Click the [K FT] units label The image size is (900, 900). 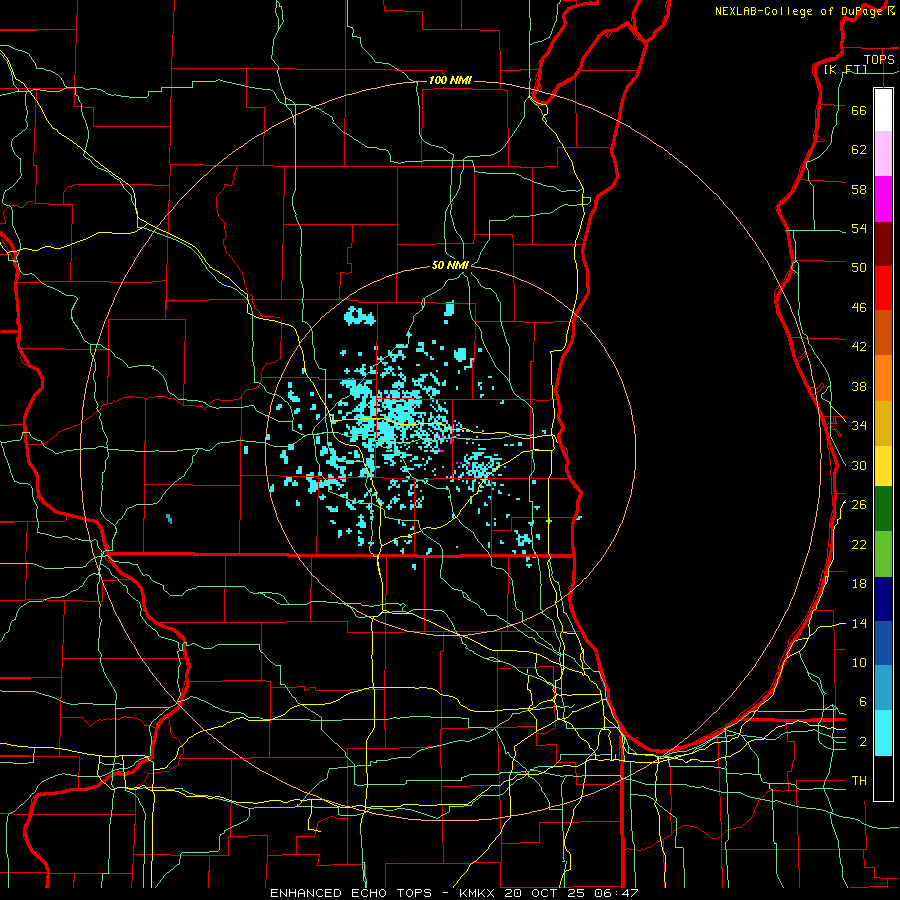coord(845,69)
